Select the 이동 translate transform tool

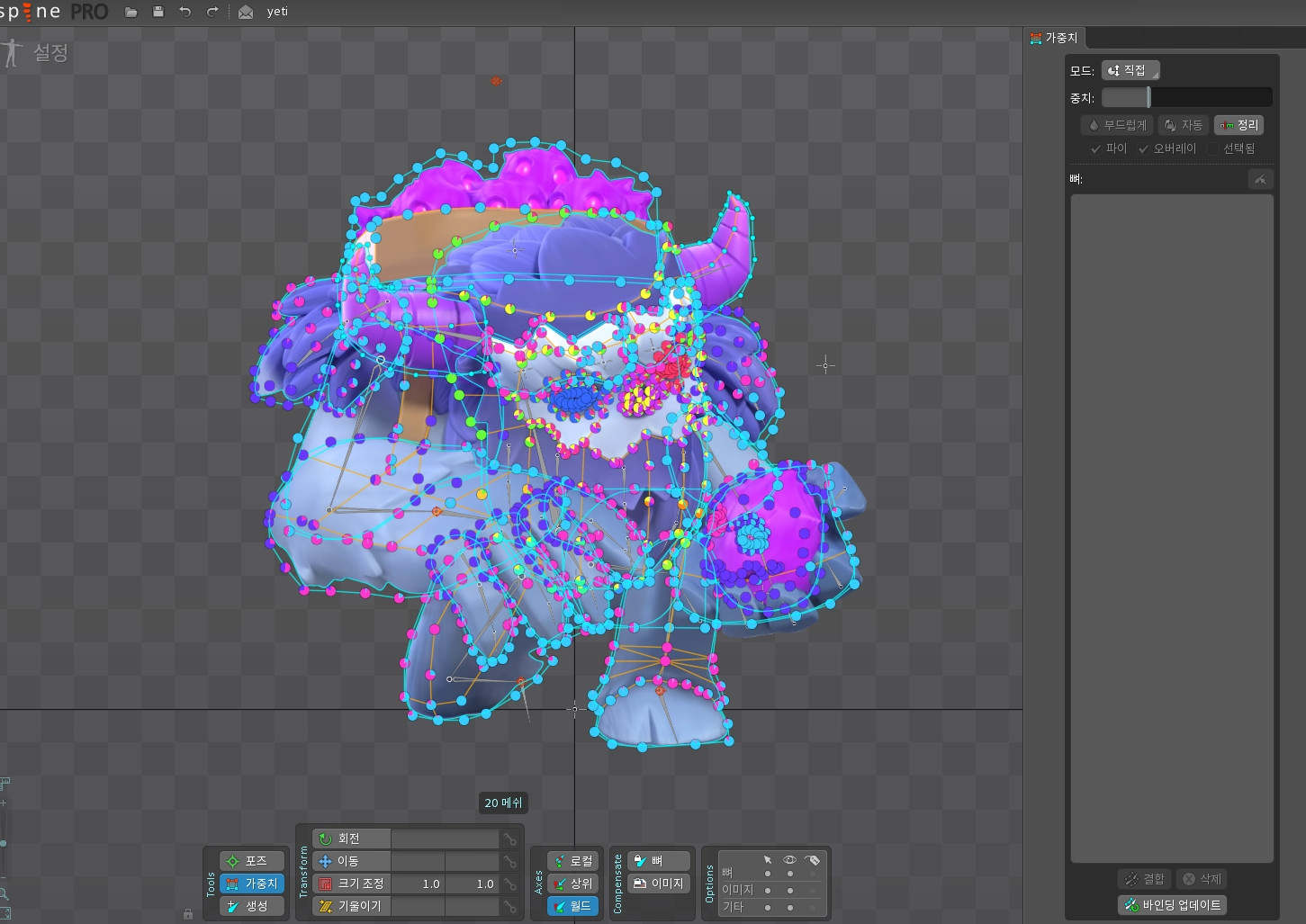point(351,861)
